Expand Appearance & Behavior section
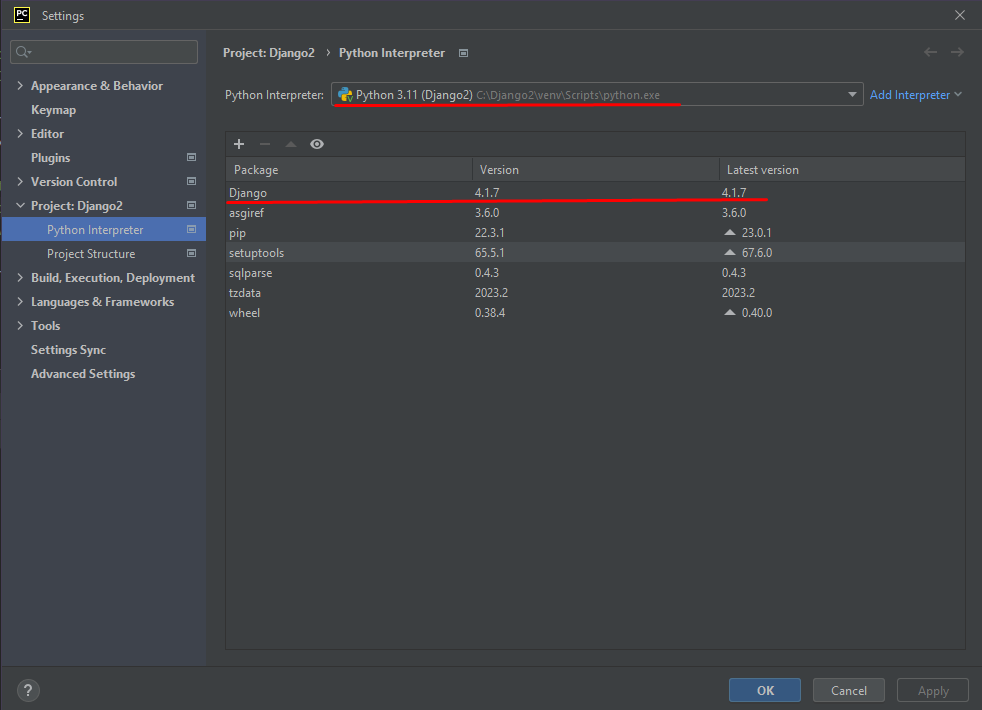Screen dimensions: 982x710 [x=20, y=85]
